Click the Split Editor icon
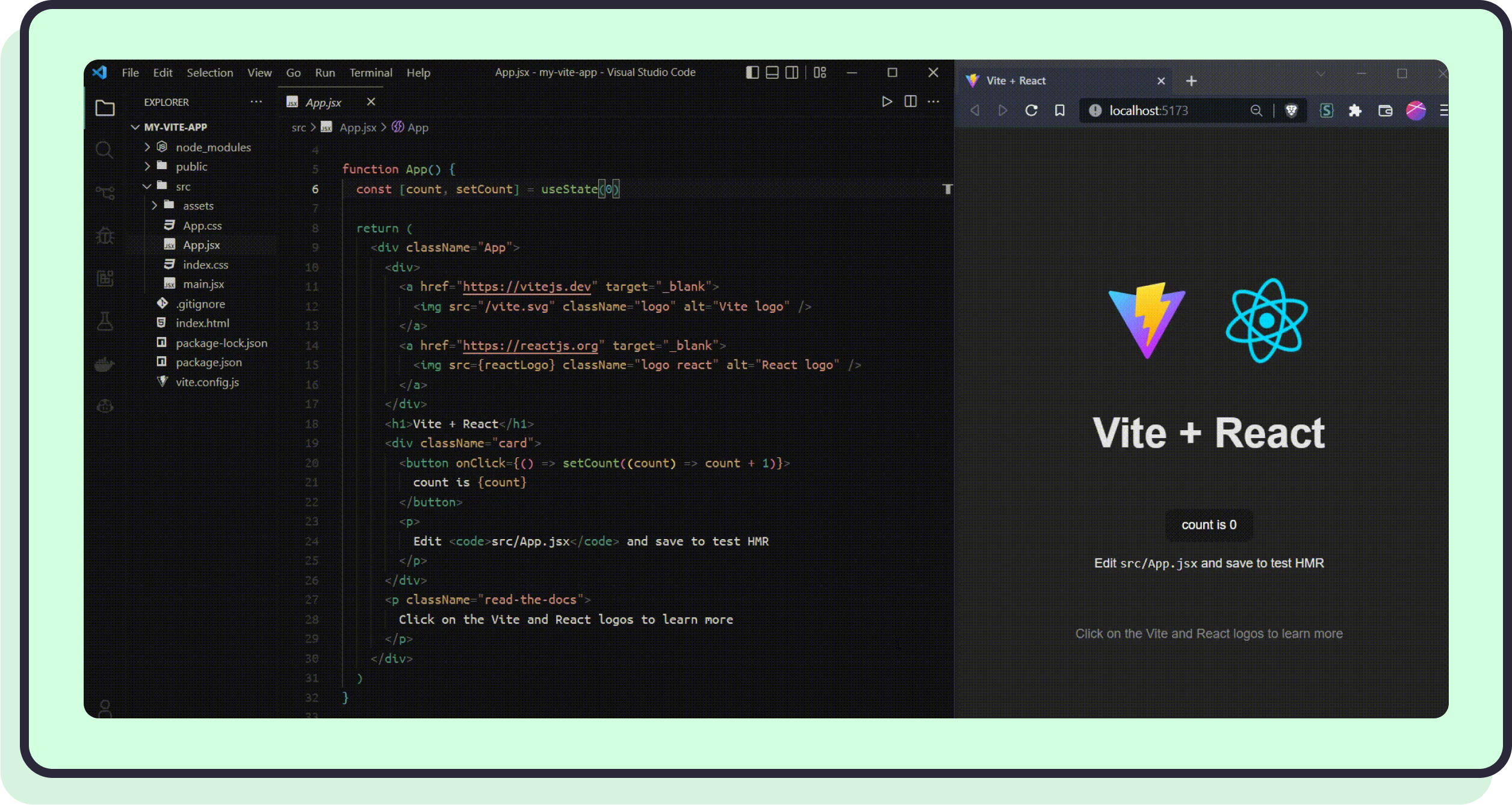Image resolution: width=1512 pixels, height=805 pixels. 910,101
